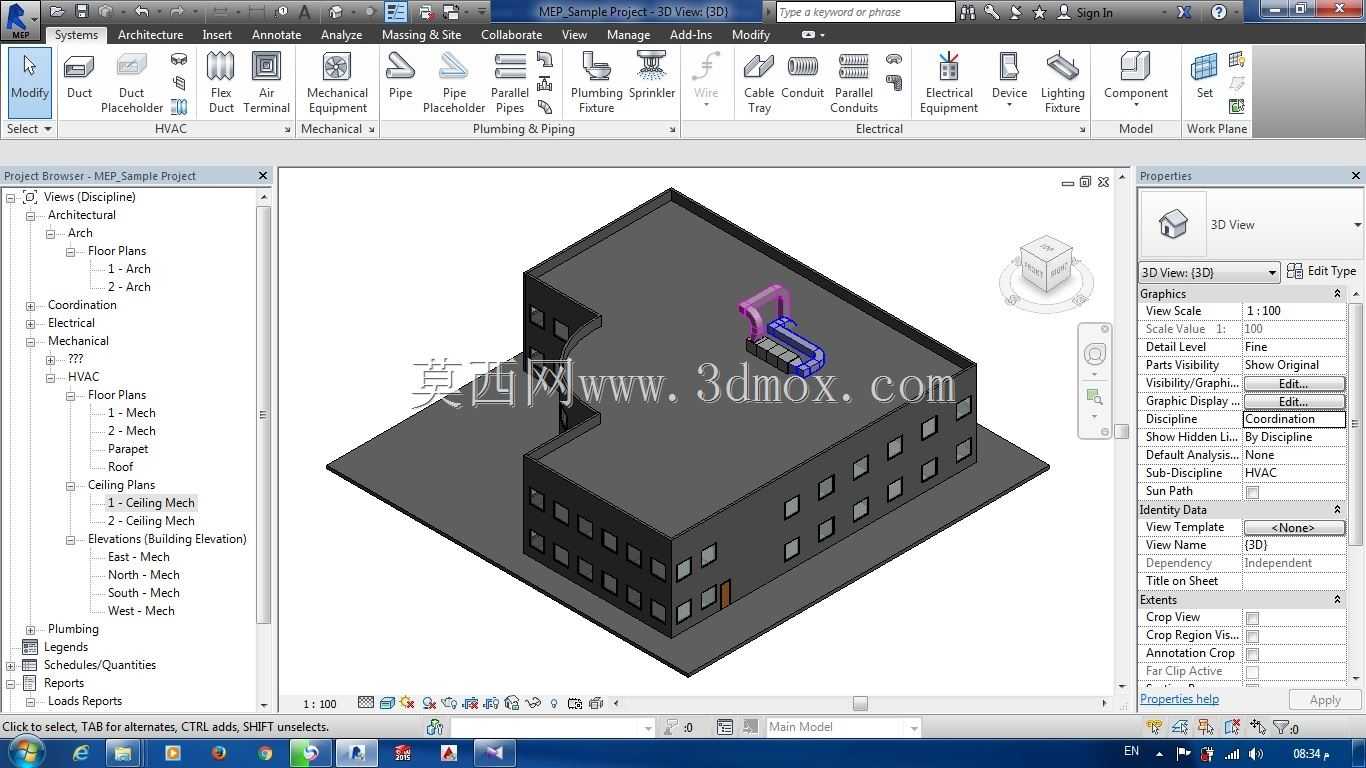
Task: Select the Duct Placeholder tool
Action: 131,82
